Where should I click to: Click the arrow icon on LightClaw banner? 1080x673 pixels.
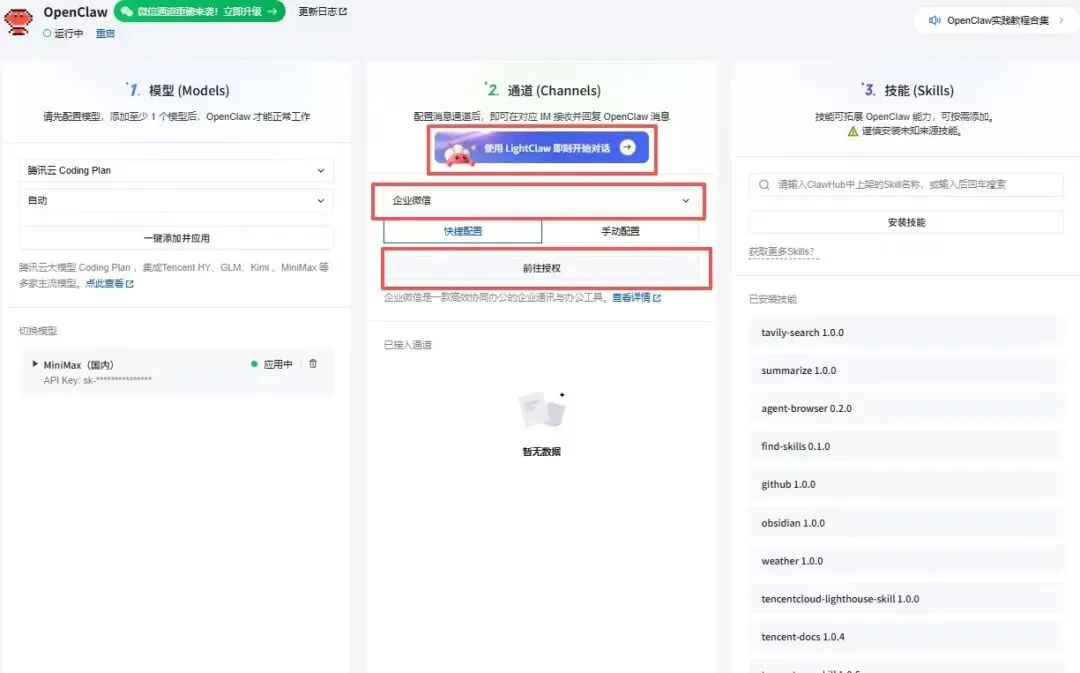pos(627,147)
